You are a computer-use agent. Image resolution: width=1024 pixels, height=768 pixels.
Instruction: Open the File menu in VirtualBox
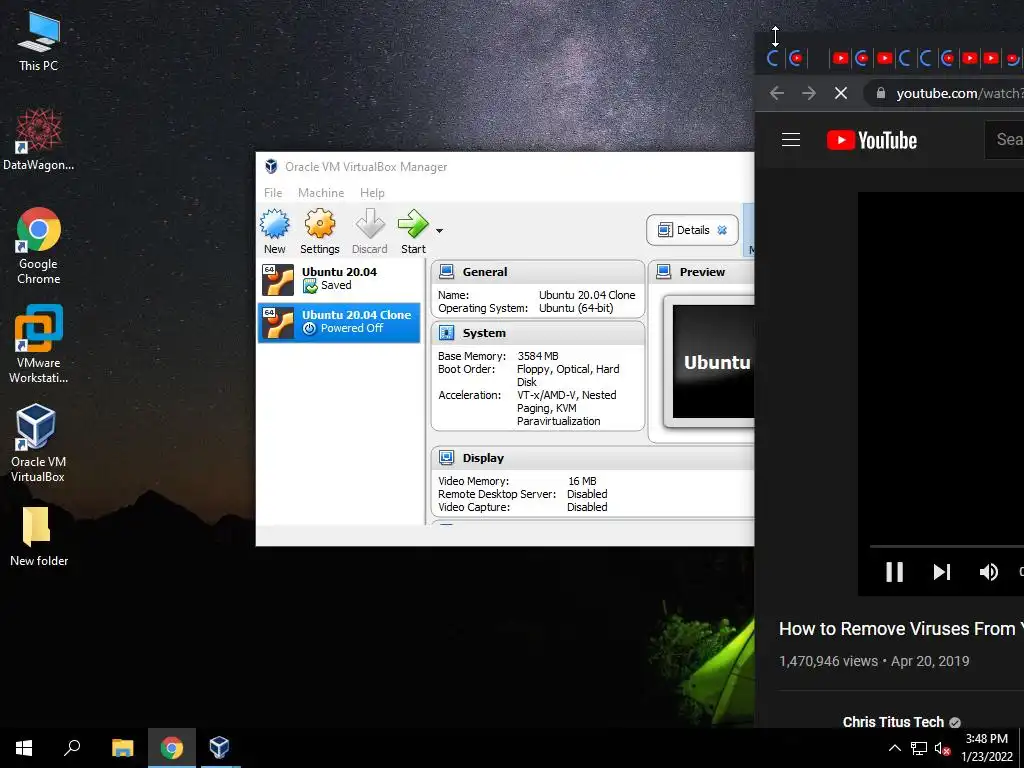click(273, 193)
